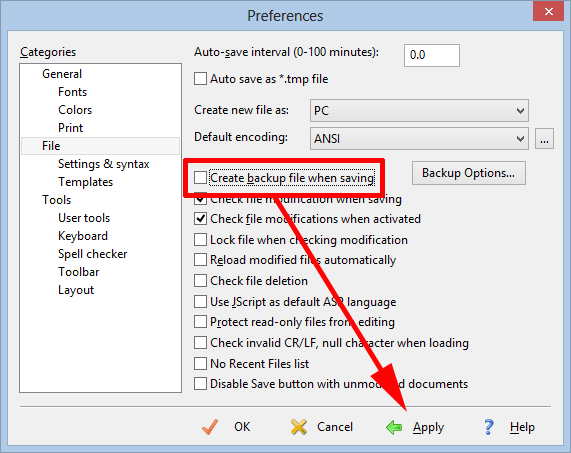Enable No Recent Files list
The height and width of the screenshot is (453, 571).
(x=200, y=363)
